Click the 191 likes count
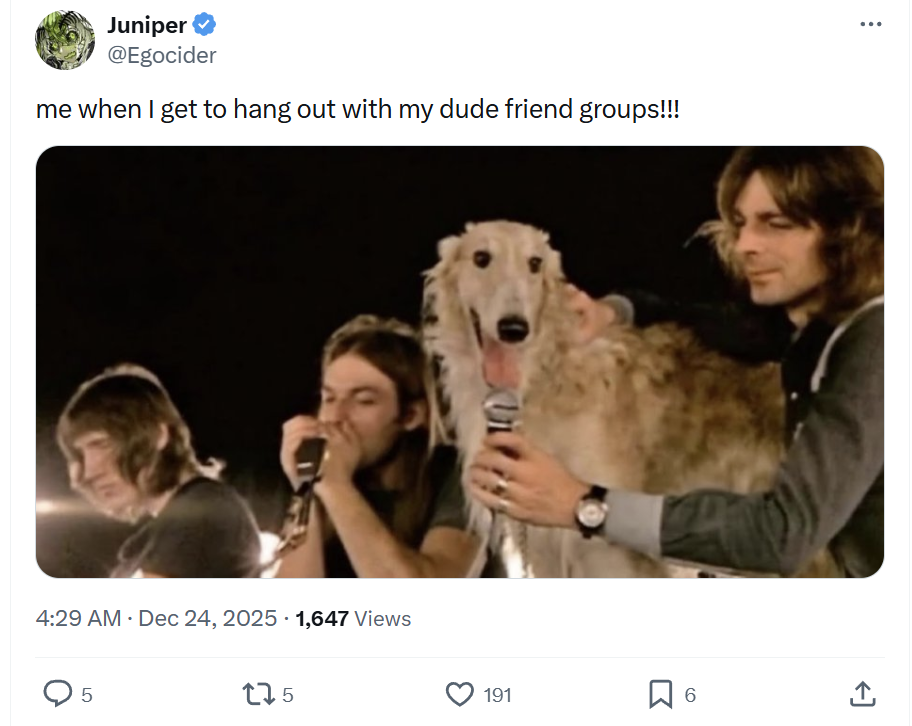Image resolution: width=912 pixels, height=726 pixels. pyautogui.click(x=497, y=695)
